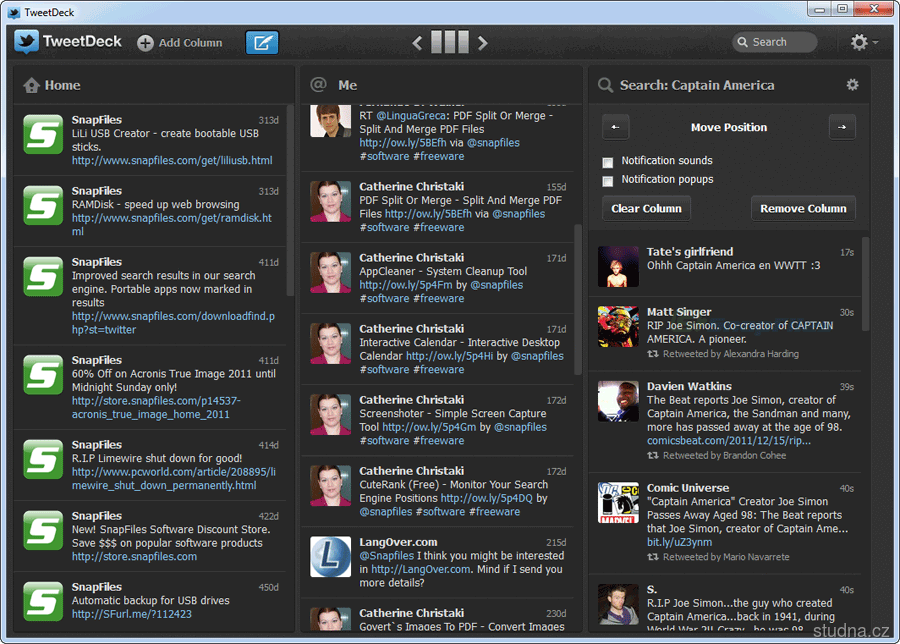This screenshot has height=644, width=900.
Task: Open the bit.ly/uZ3ynm link
Action: pos(680,542)
